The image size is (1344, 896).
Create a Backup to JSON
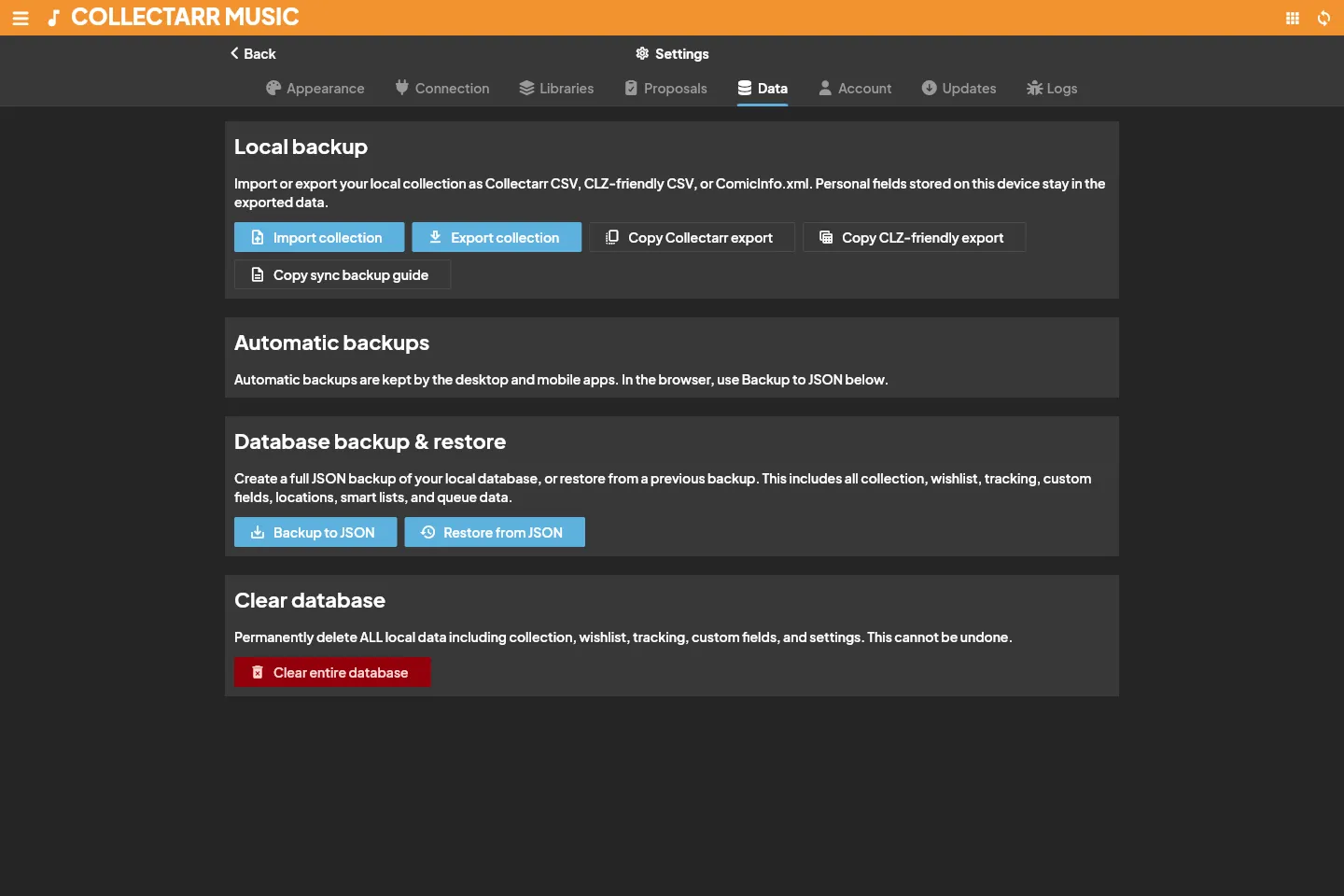[315, 532]
